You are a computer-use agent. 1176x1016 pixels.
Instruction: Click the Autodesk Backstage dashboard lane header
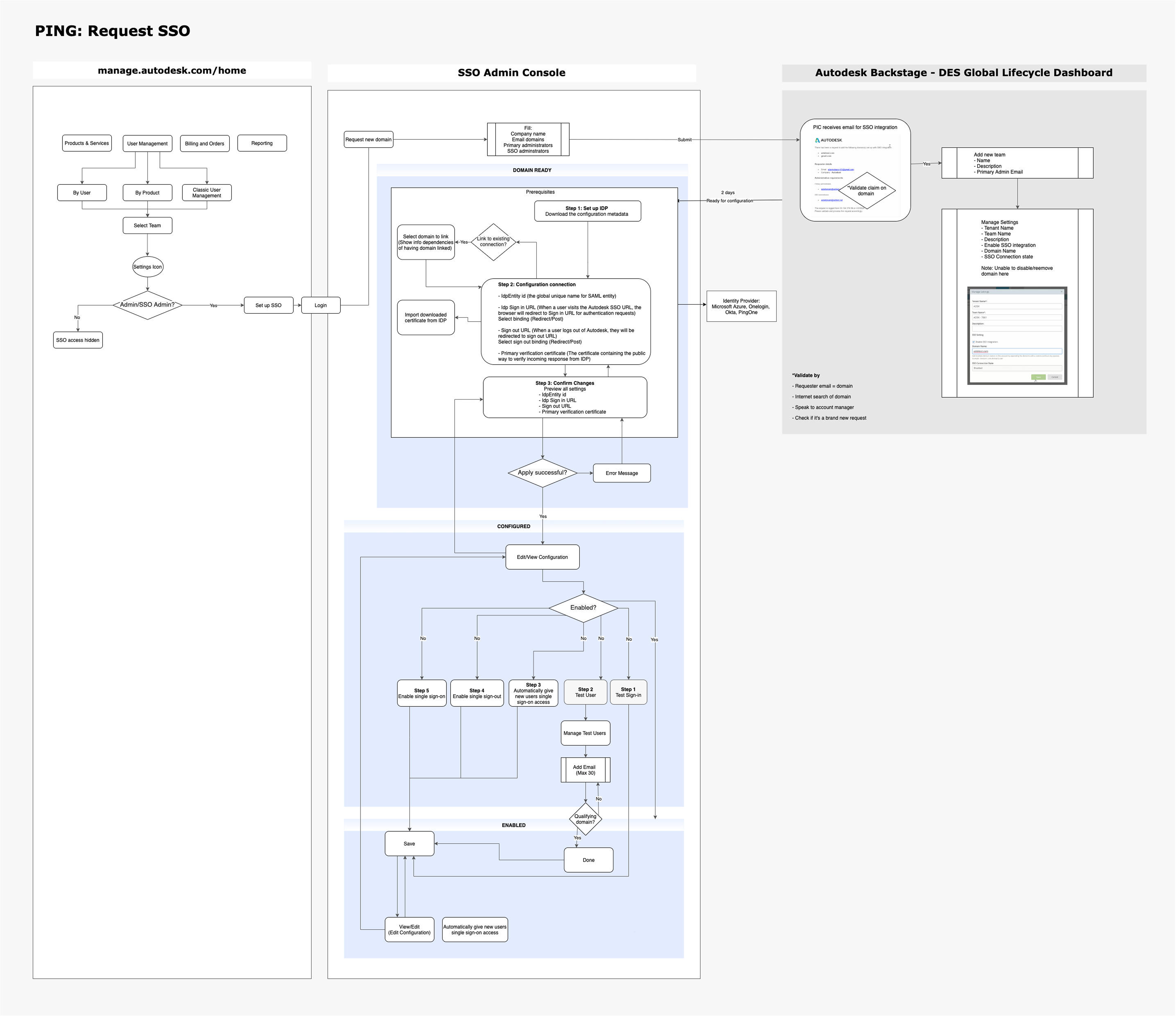click(964, 73)
